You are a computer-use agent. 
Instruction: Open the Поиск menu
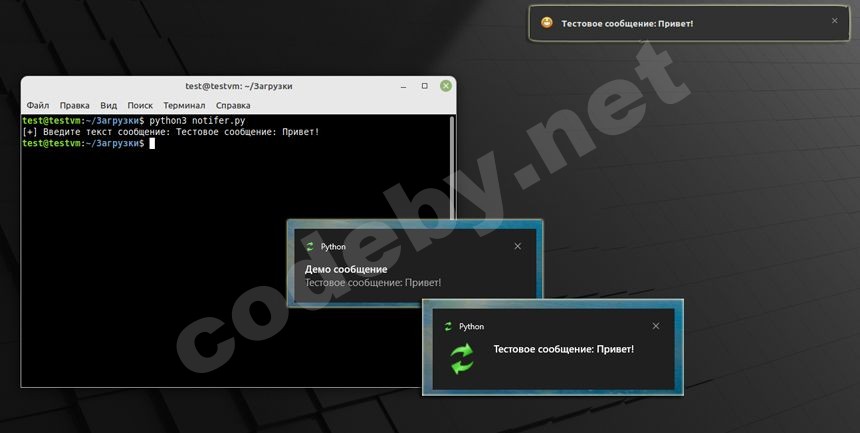(140, 105)
